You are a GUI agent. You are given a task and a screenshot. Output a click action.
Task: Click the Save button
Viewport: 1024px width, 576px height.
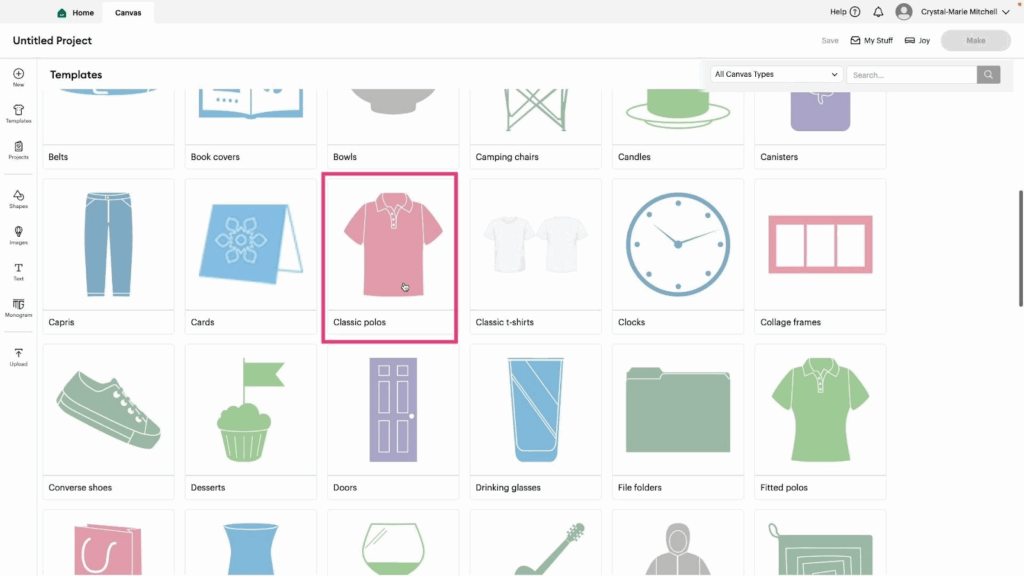pyautogui.click(x=830, y=40)
